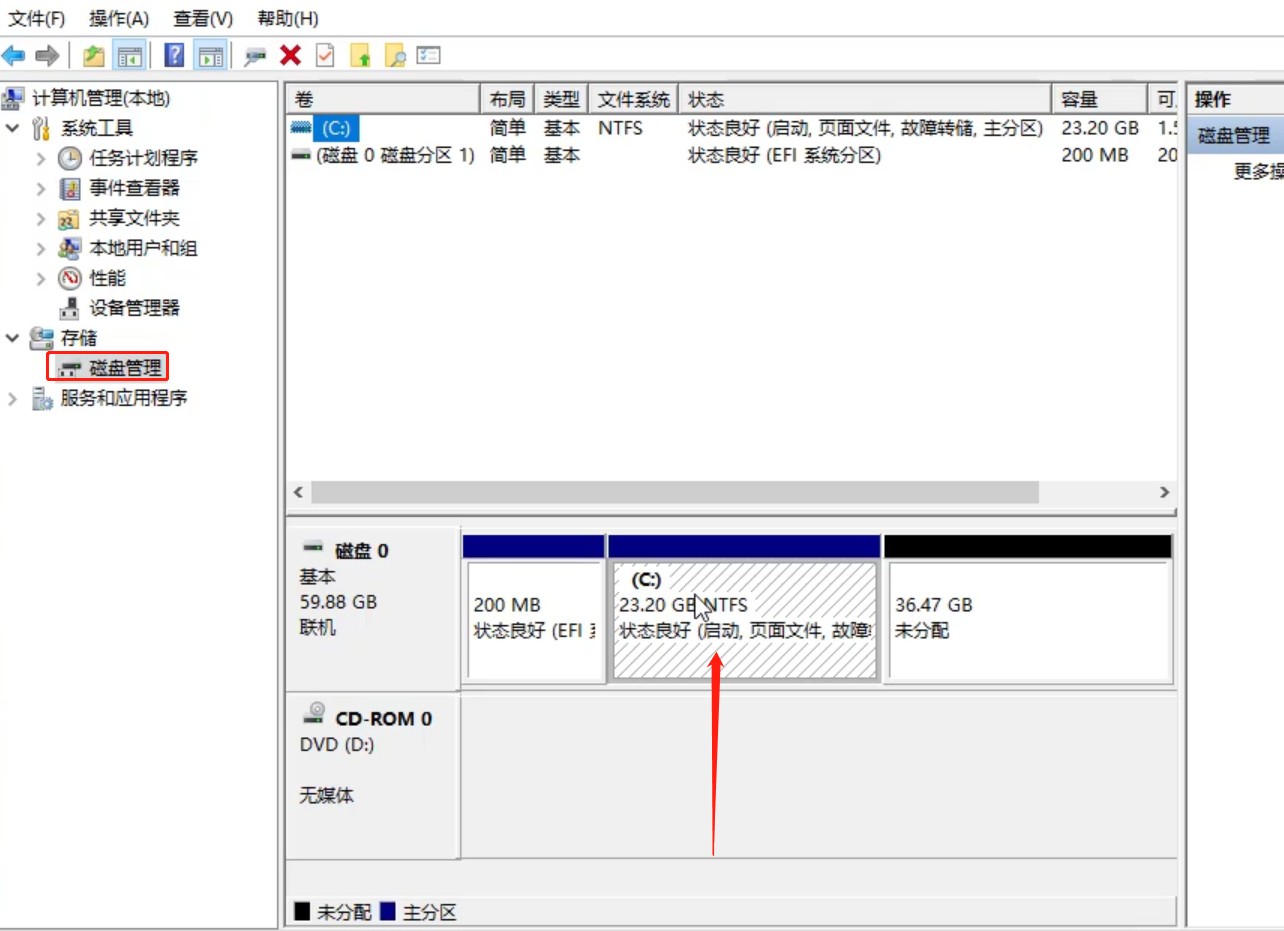
Task: Click the checklist settings view icon
Action: (x=429, y=55)
